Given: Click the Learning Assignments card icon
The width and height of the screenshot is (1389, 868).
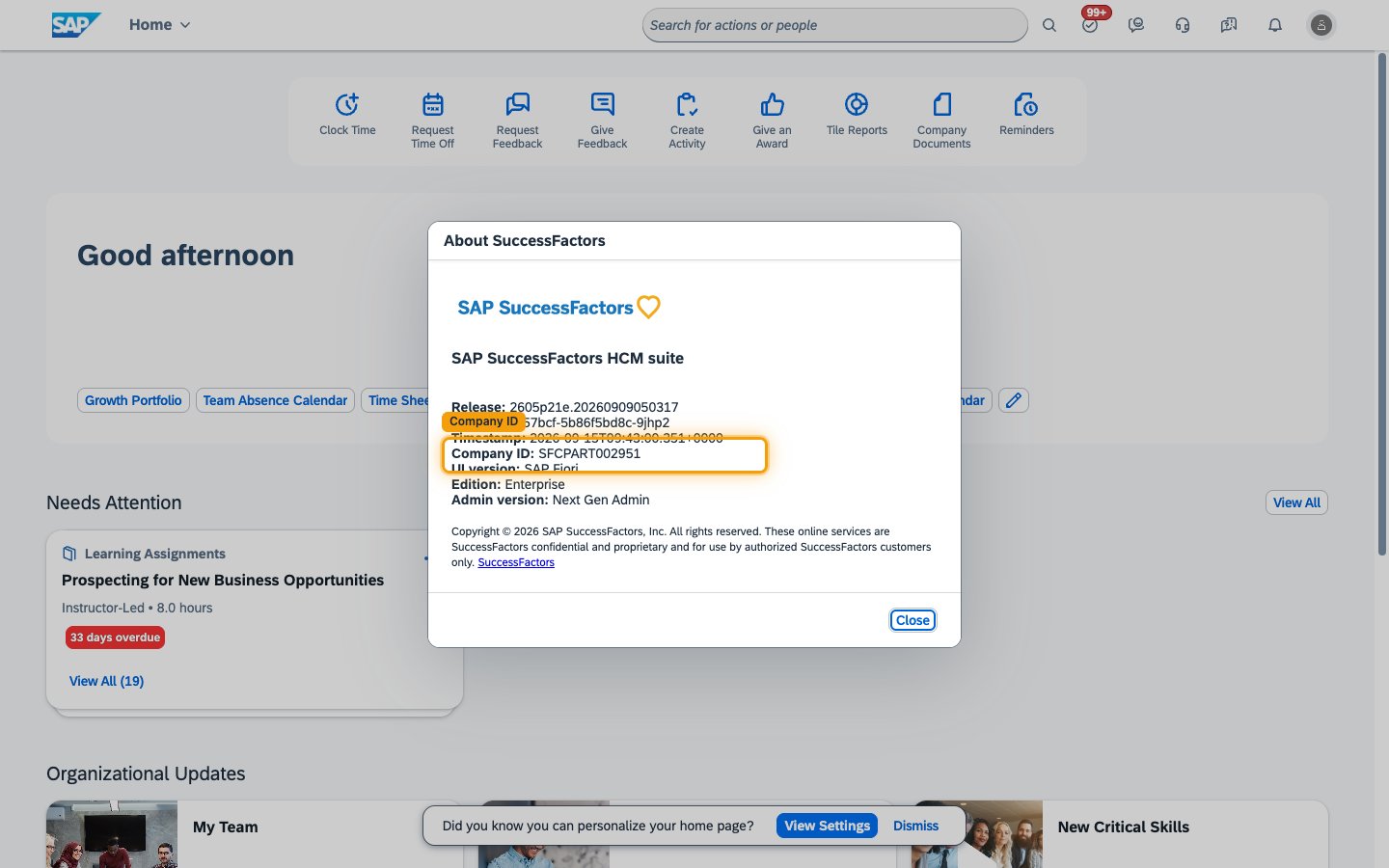Looking at the screenshot, I should coord(68,554).
